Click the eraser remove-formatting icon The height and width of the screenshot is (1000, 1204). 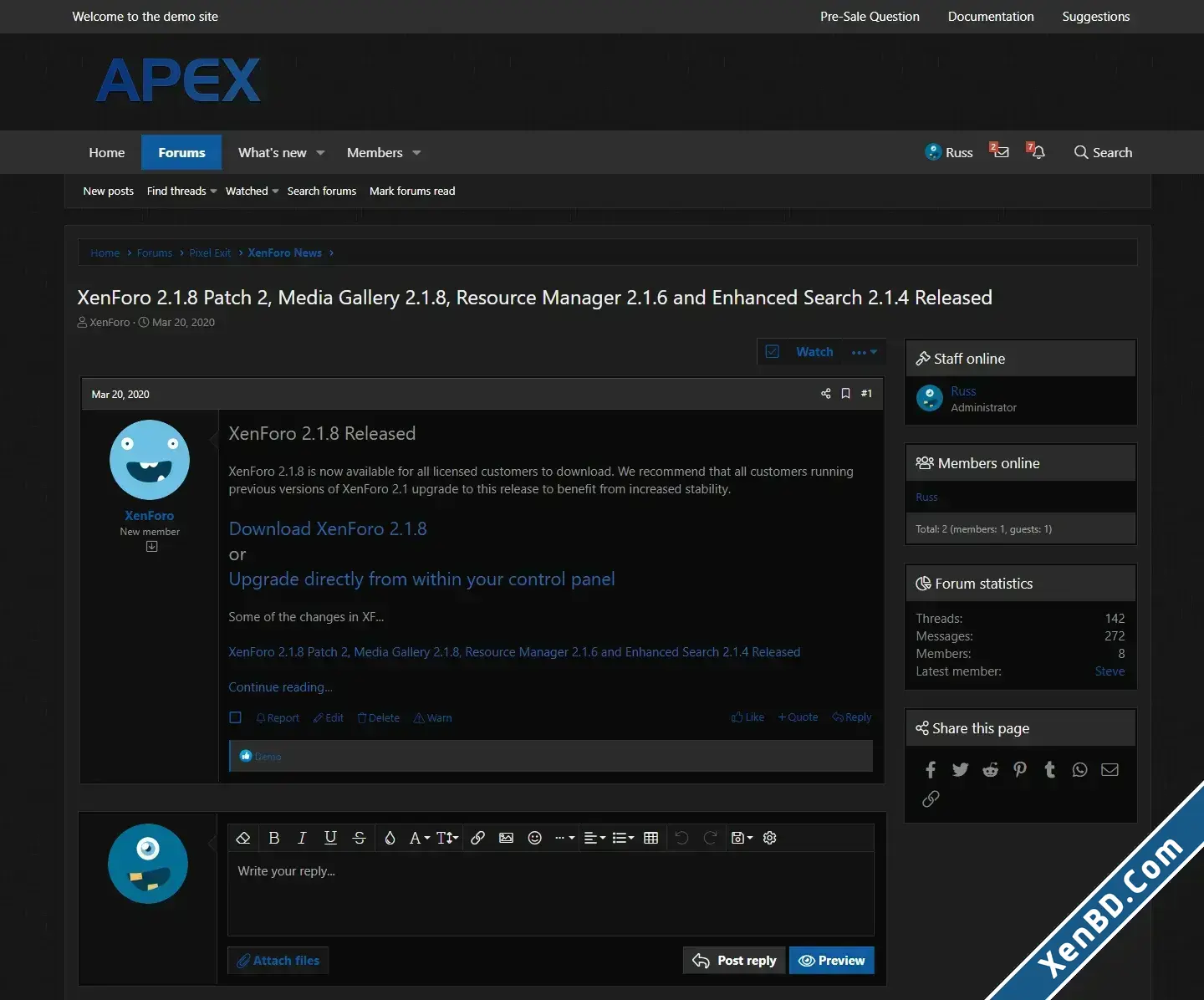[x=243, y=838]
